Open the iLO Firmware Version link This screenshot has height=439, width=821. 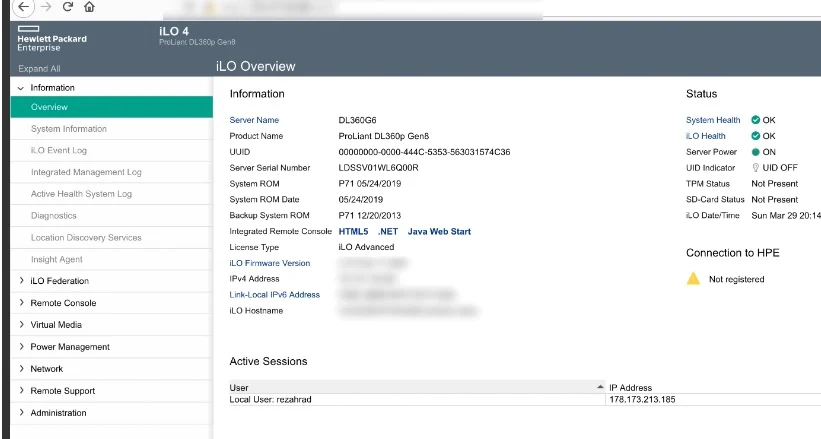pyautogui.click(x=270, y=263)
